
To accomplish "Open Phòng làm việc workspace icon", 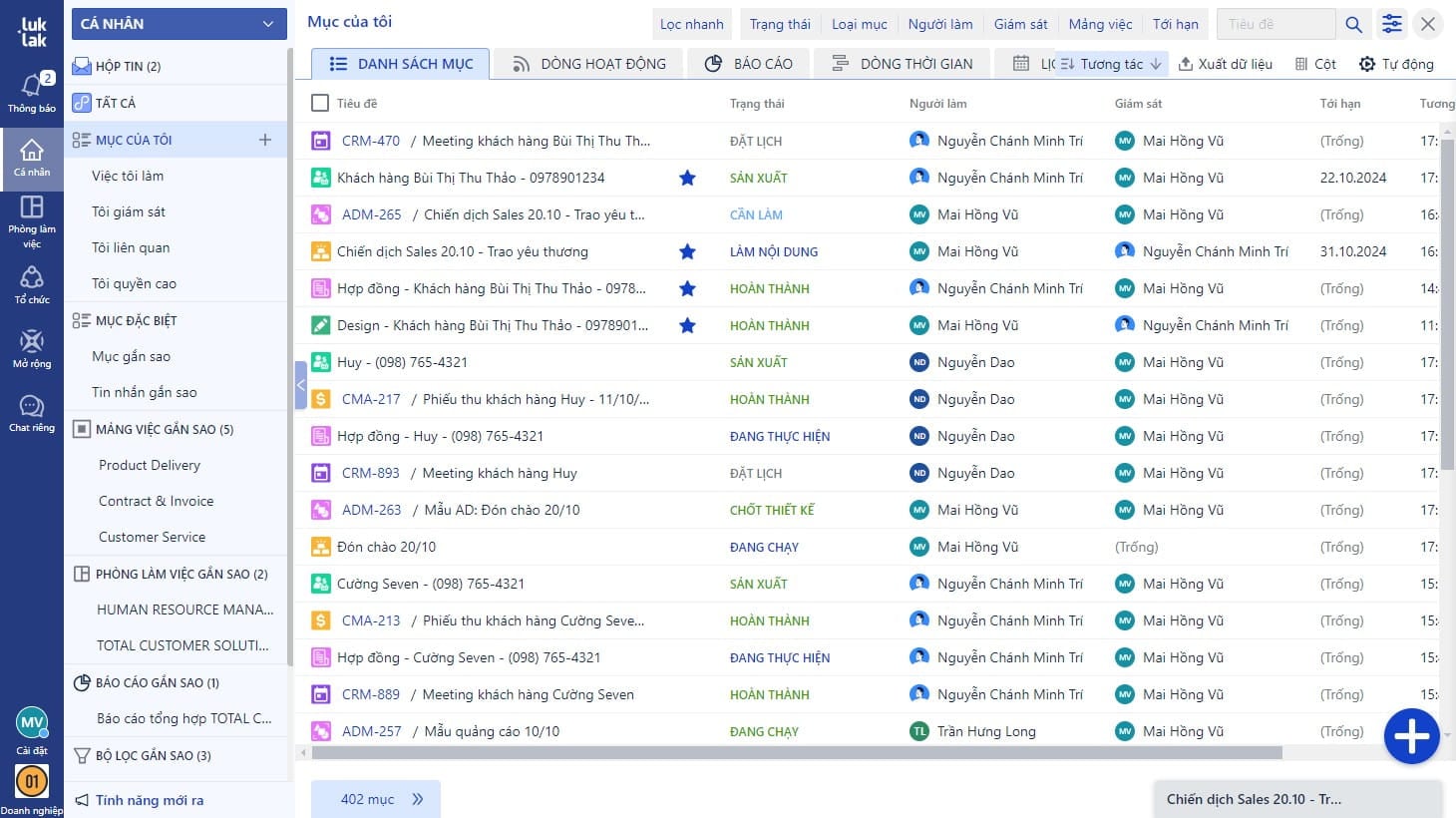I will (32, 218).
